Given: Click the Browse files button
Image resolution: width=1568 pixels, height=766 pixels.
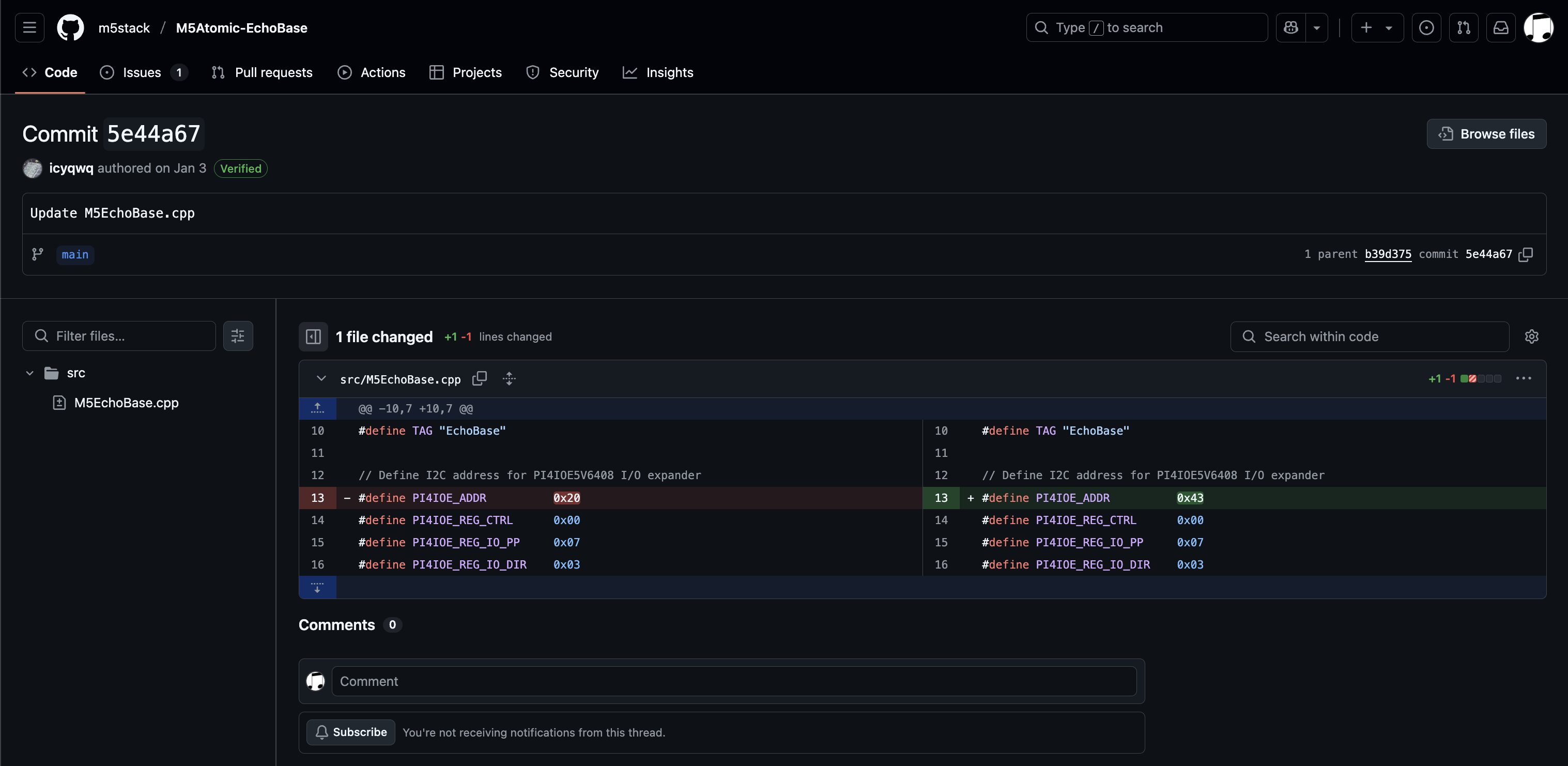Looking at the screenshot, I should [x=1486, y=134].
